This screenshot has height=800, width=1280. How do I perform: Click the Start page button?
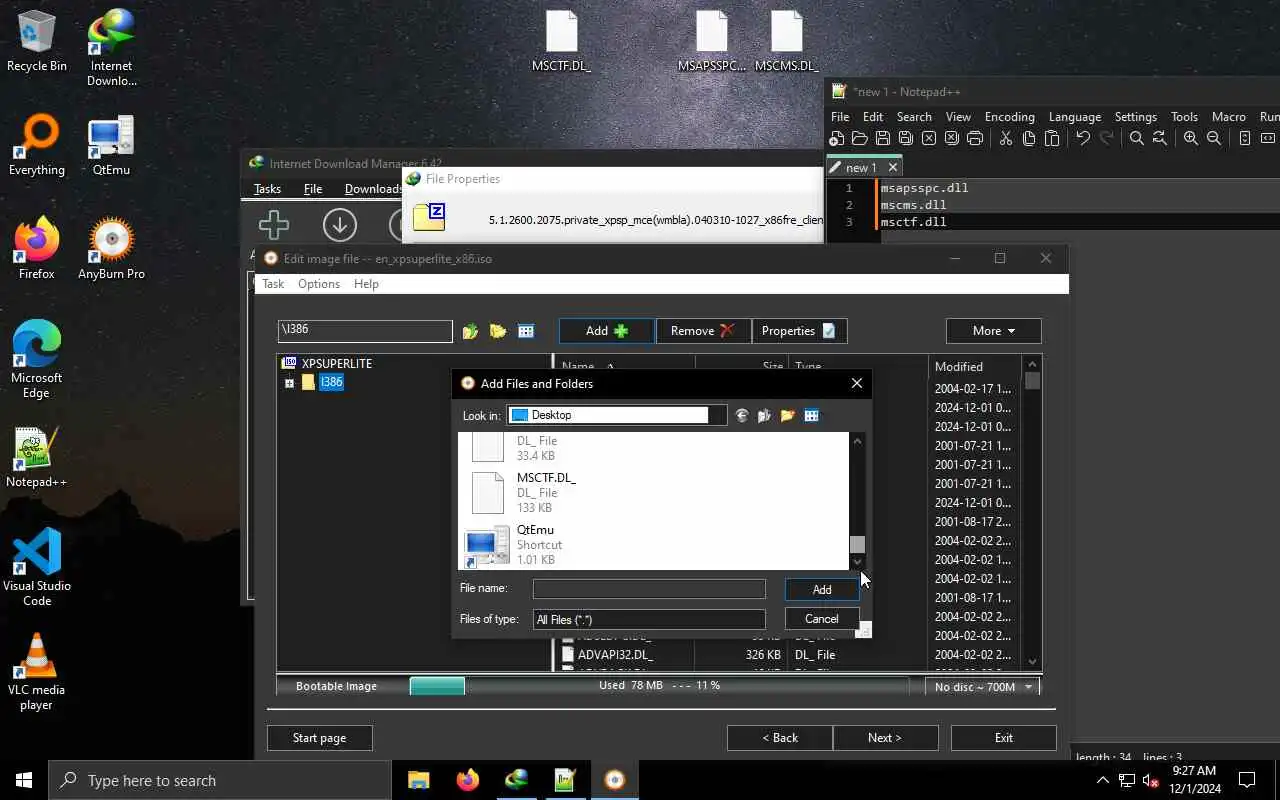[320, 738]
